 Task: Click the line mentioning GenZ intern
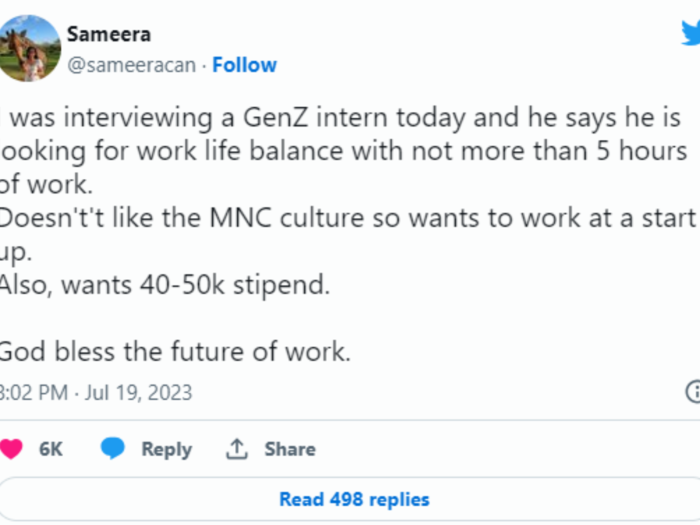[340, 118]
